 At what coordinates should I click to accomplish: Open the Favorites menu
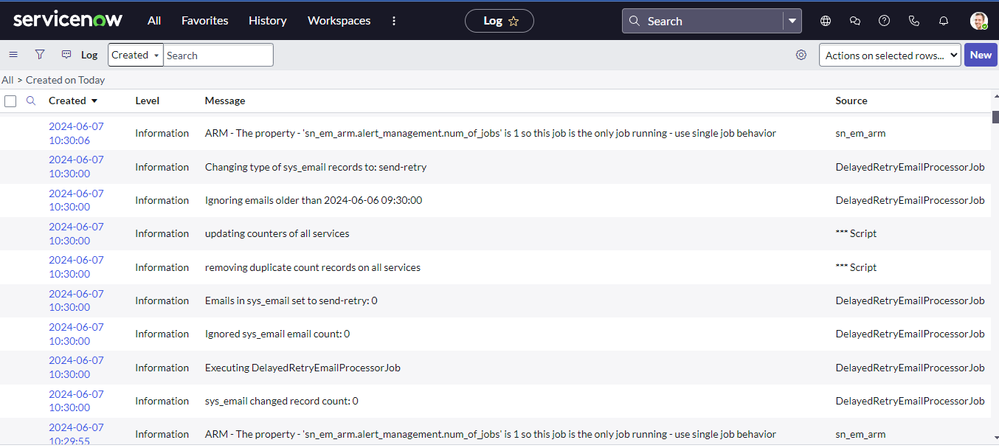point(205,21)
